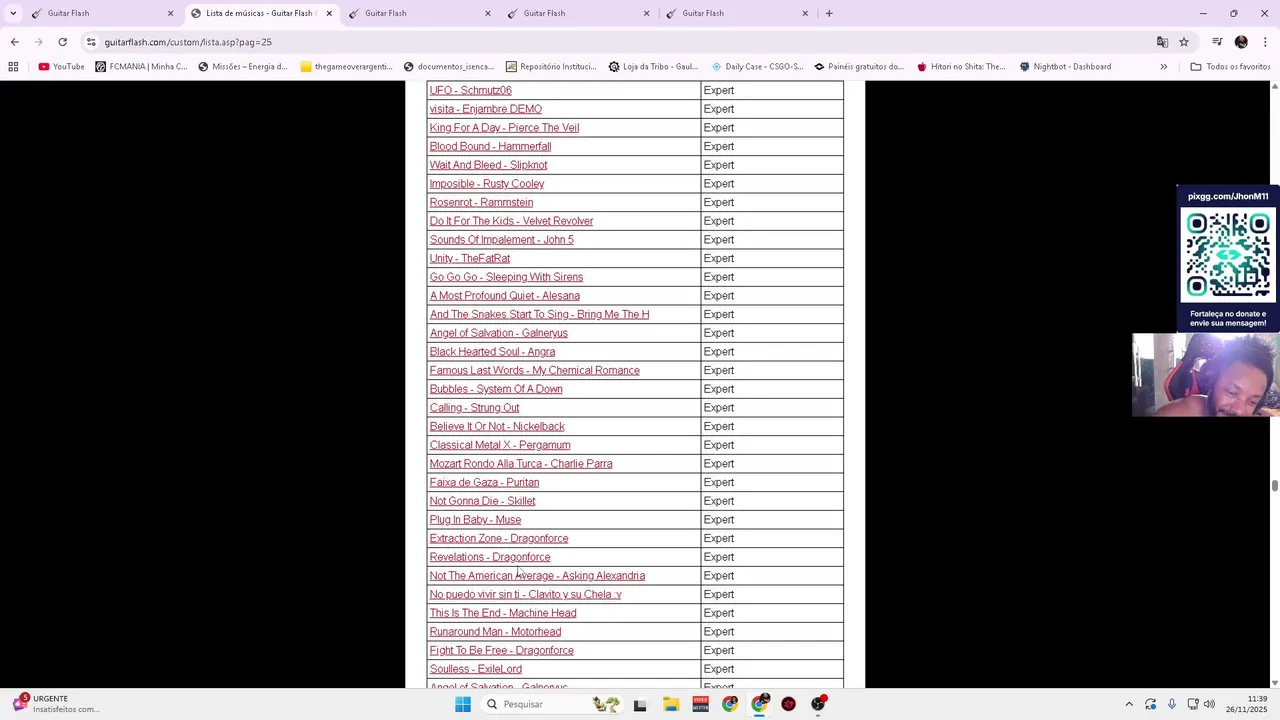Close the Lista de músicas tab
This screenshot has width=1280, height=720.
click(x=329, y=13)
